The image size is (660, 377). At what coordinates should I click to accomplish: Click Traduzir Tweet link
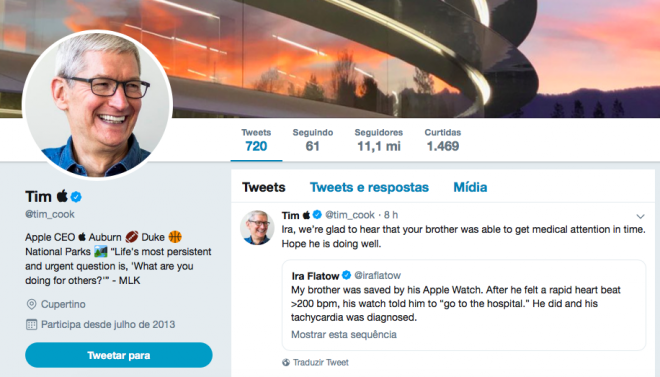(x=321, y=362)
